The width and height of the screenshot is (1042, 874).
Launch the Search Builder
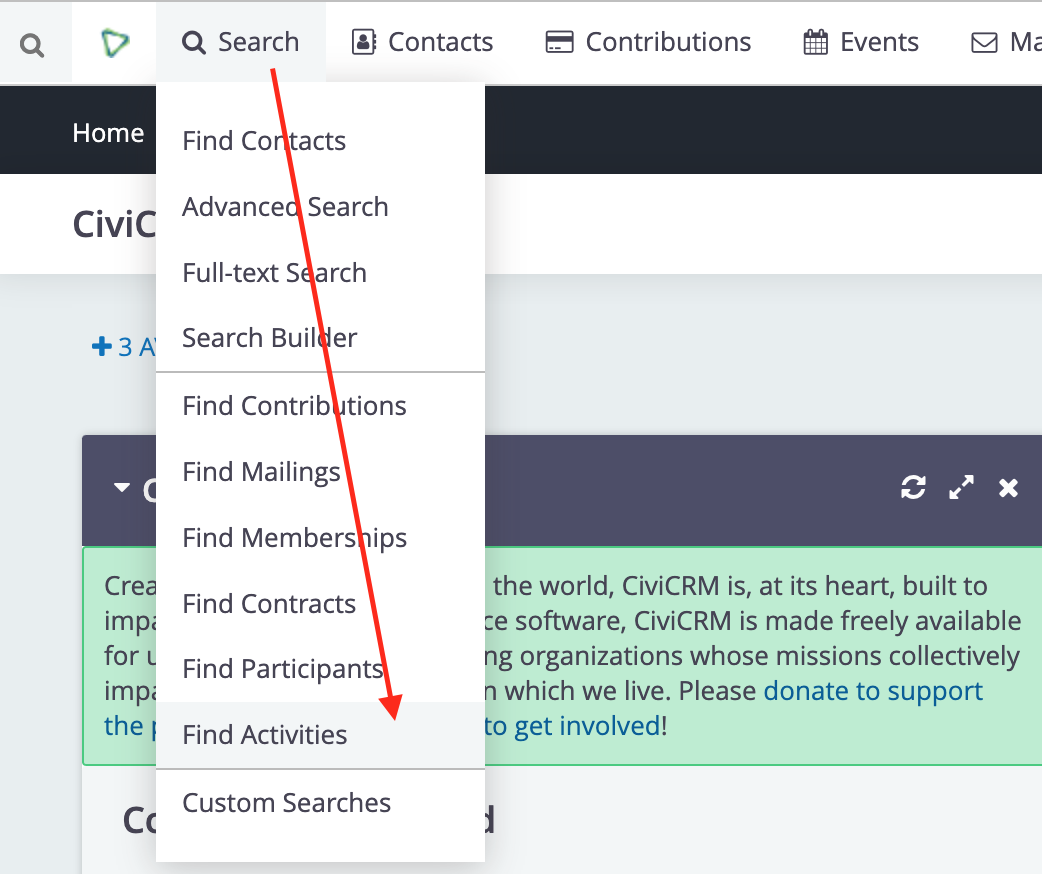pos(269,338)
